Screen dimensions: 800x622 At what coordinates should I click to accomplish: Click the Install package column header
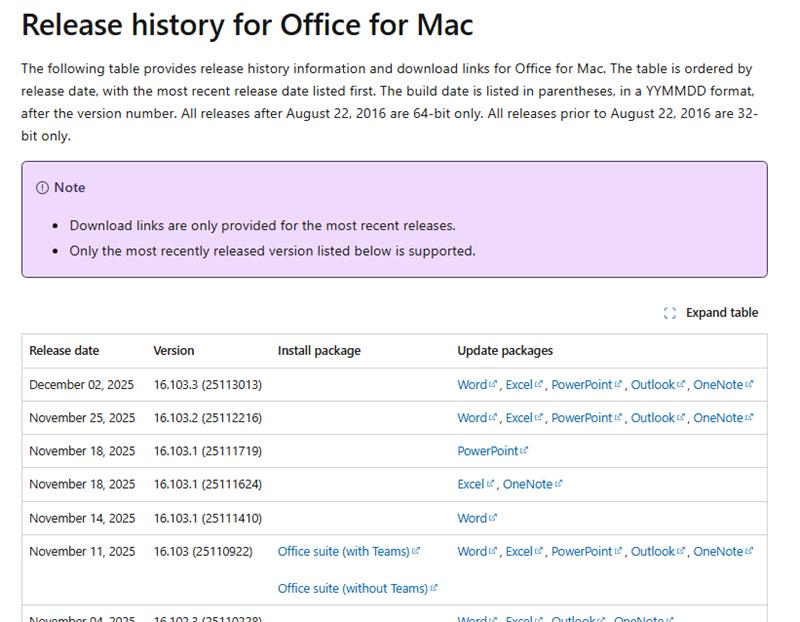coord(319,351)
